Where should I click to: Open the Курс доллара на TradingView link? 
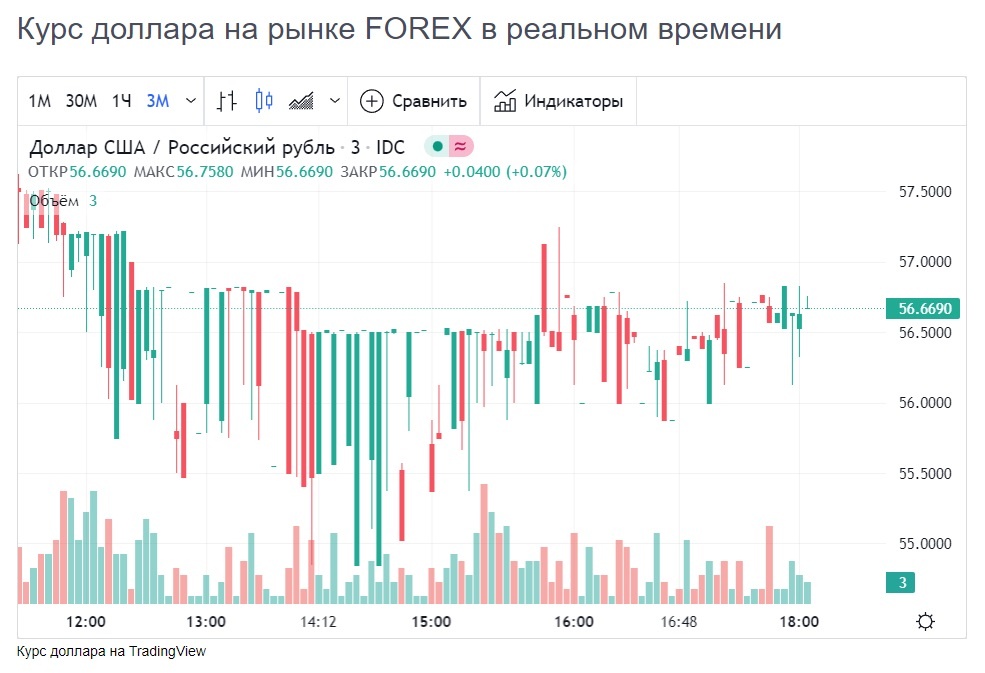click(x=110, y=651)
